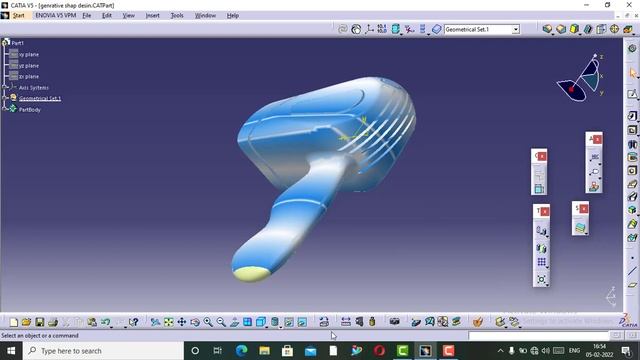Screen dimensions: 640x360
Task: Click the Measure Between icon
Action: [345, 322]
